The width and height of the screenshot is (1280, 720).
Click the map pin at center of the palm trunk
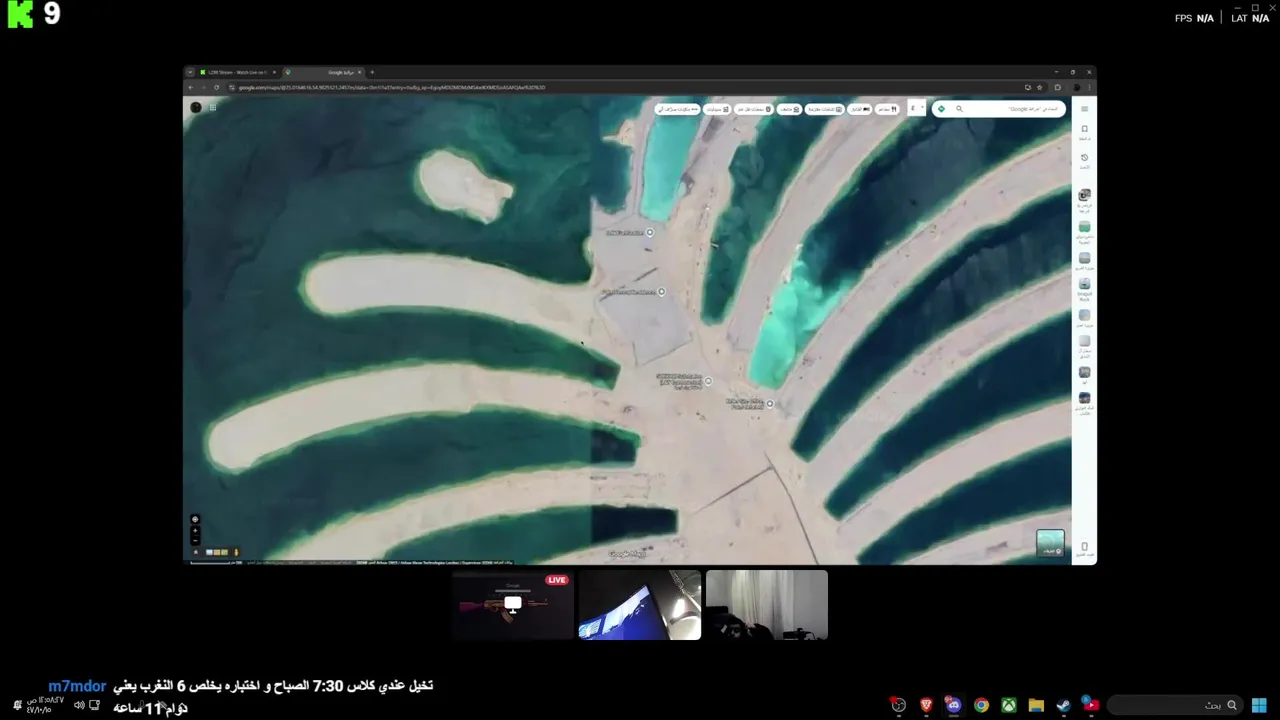click(x=708, y=381)
